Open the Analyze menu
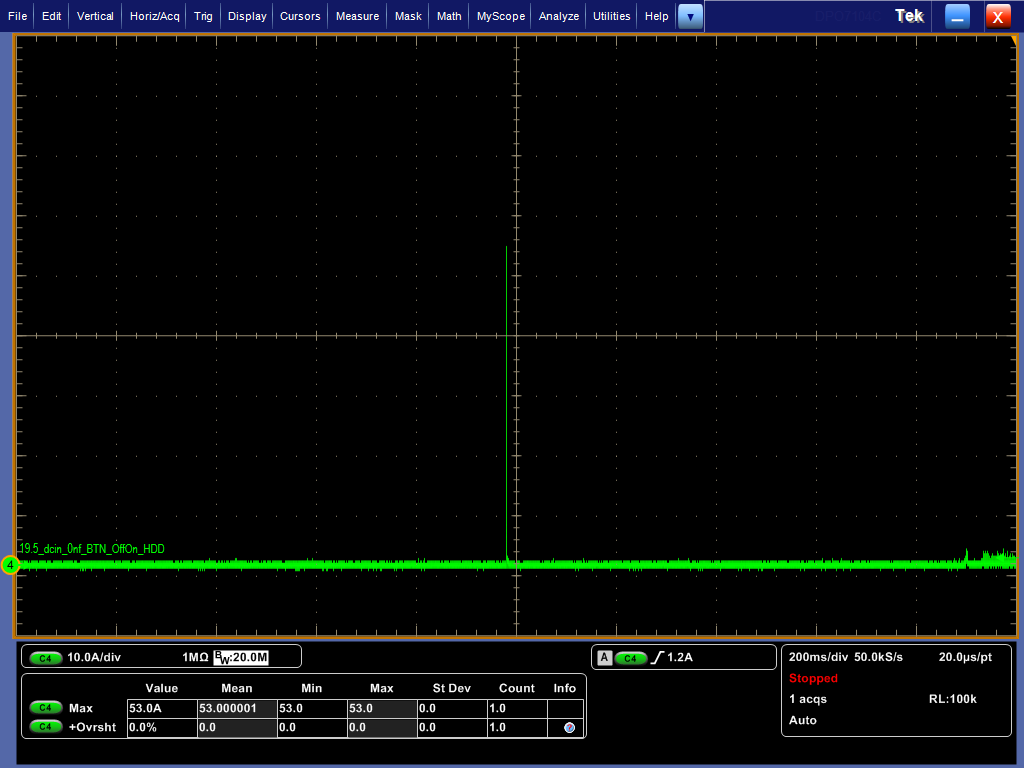Screen dimensions: 1024x768 pyautogui.click(x=559, y=16)
